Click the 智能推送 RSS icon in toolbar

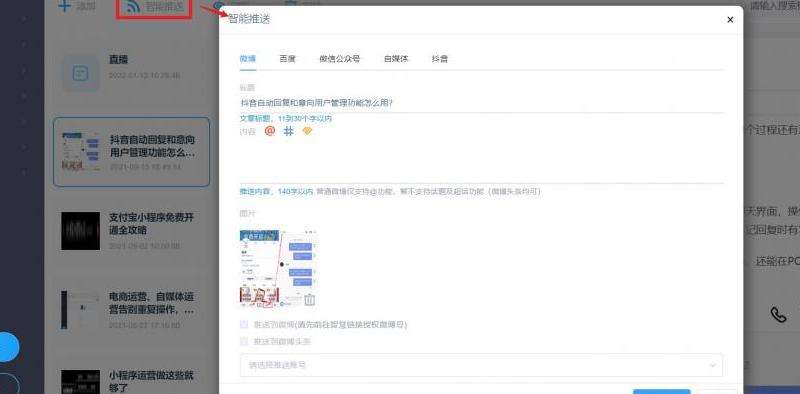click(x=134, y=7)
